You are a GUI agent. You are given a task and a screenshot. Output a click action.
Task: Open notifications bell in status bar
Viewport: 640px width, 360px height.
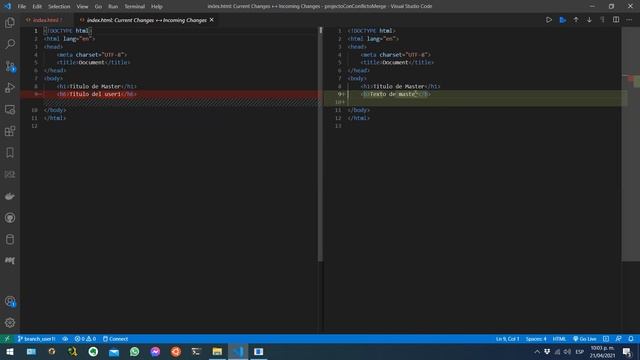(631, 339)
